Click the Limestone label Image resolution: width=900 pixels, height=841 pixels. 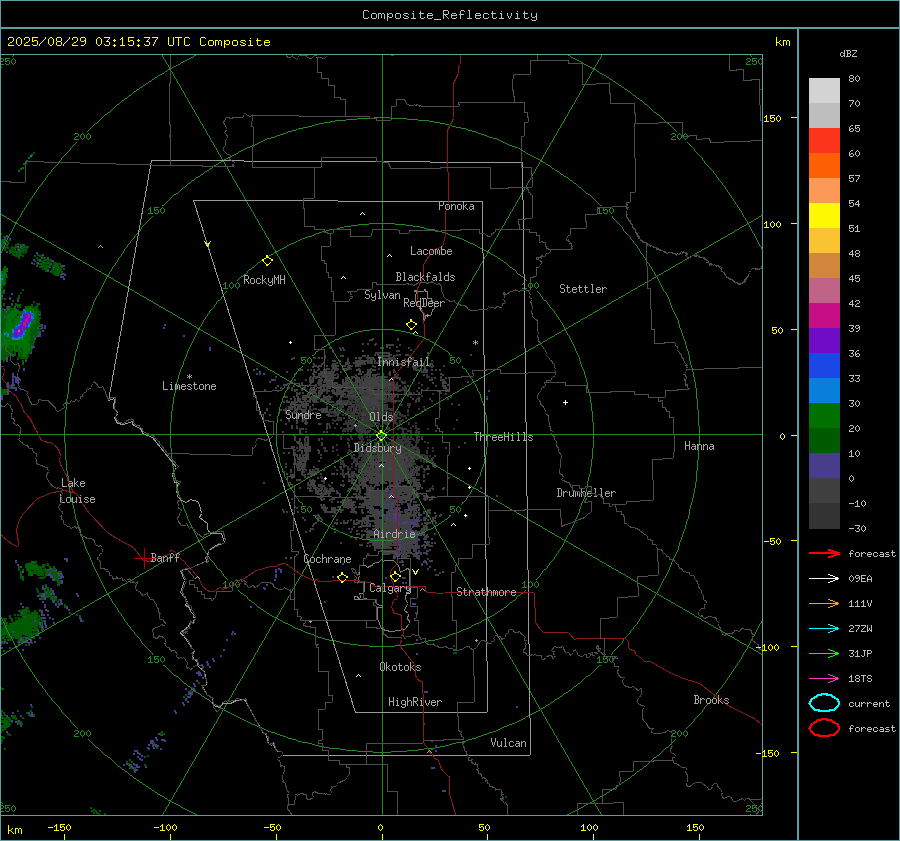point(189,386)
